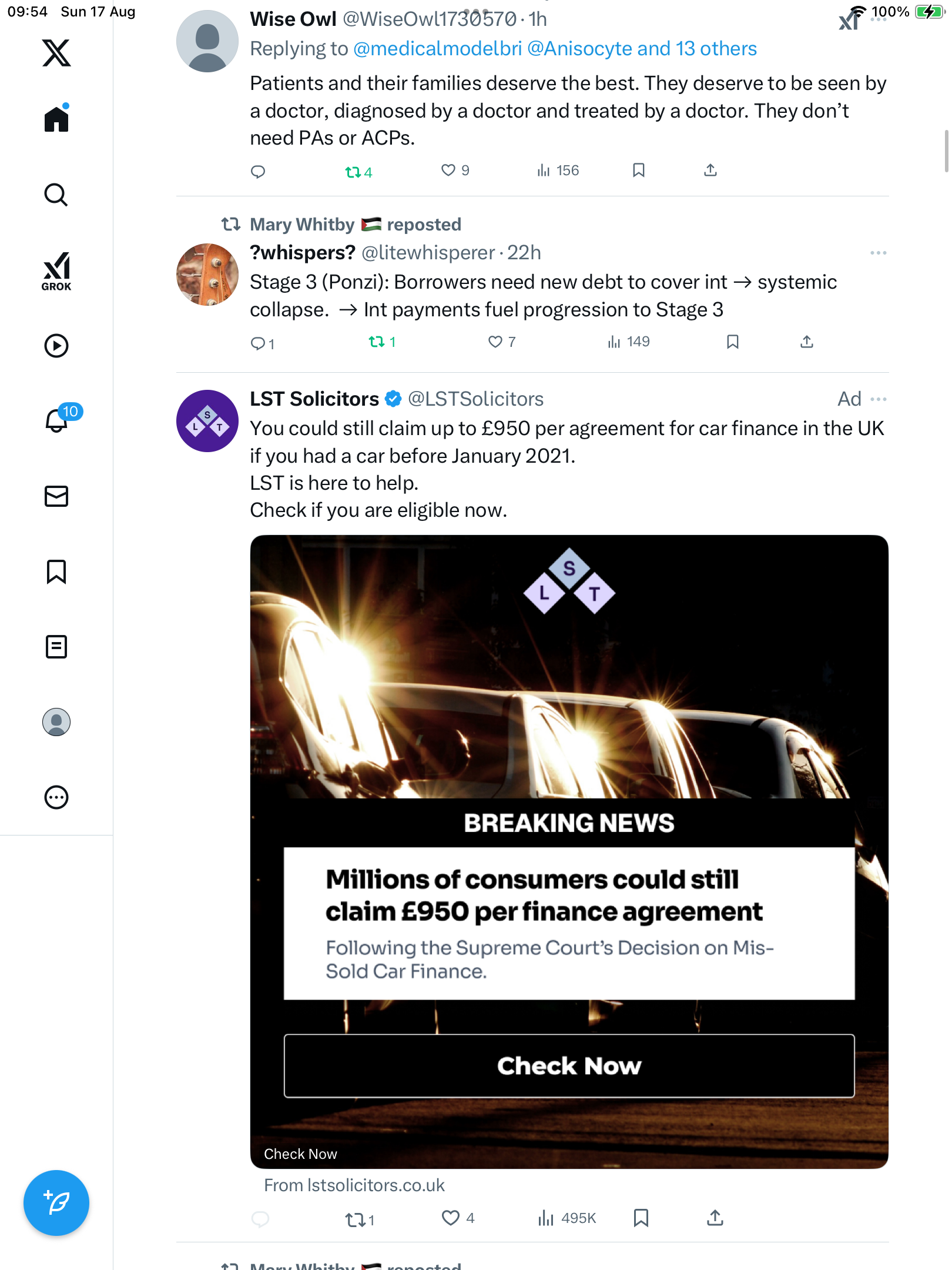
Task: Like the Wise Owl post
Action: pyautogui.click(x=448, y=171)
